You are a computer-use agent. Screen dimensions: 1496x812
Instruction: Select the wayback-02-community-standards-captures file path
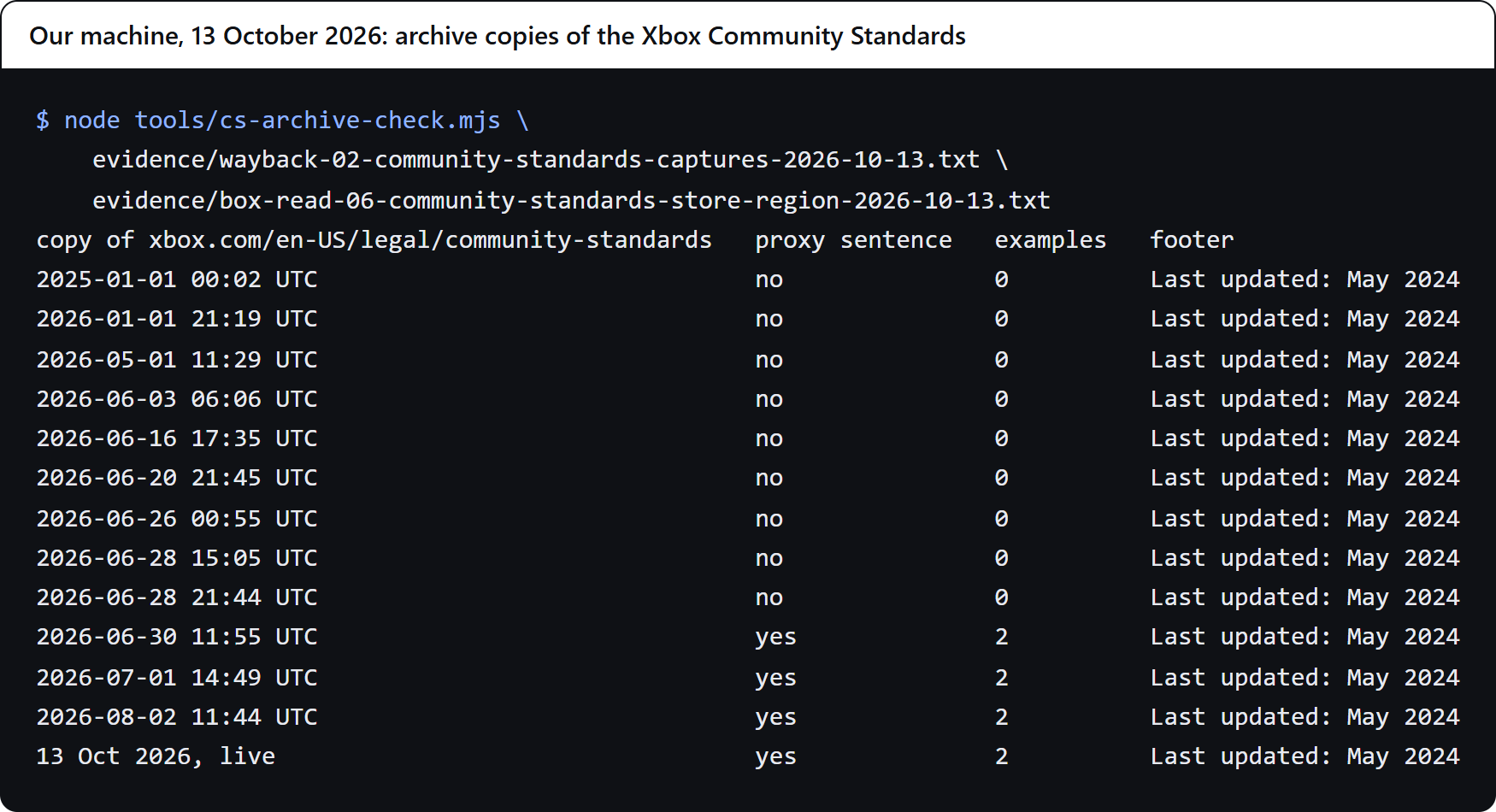[x=536, y=160]
